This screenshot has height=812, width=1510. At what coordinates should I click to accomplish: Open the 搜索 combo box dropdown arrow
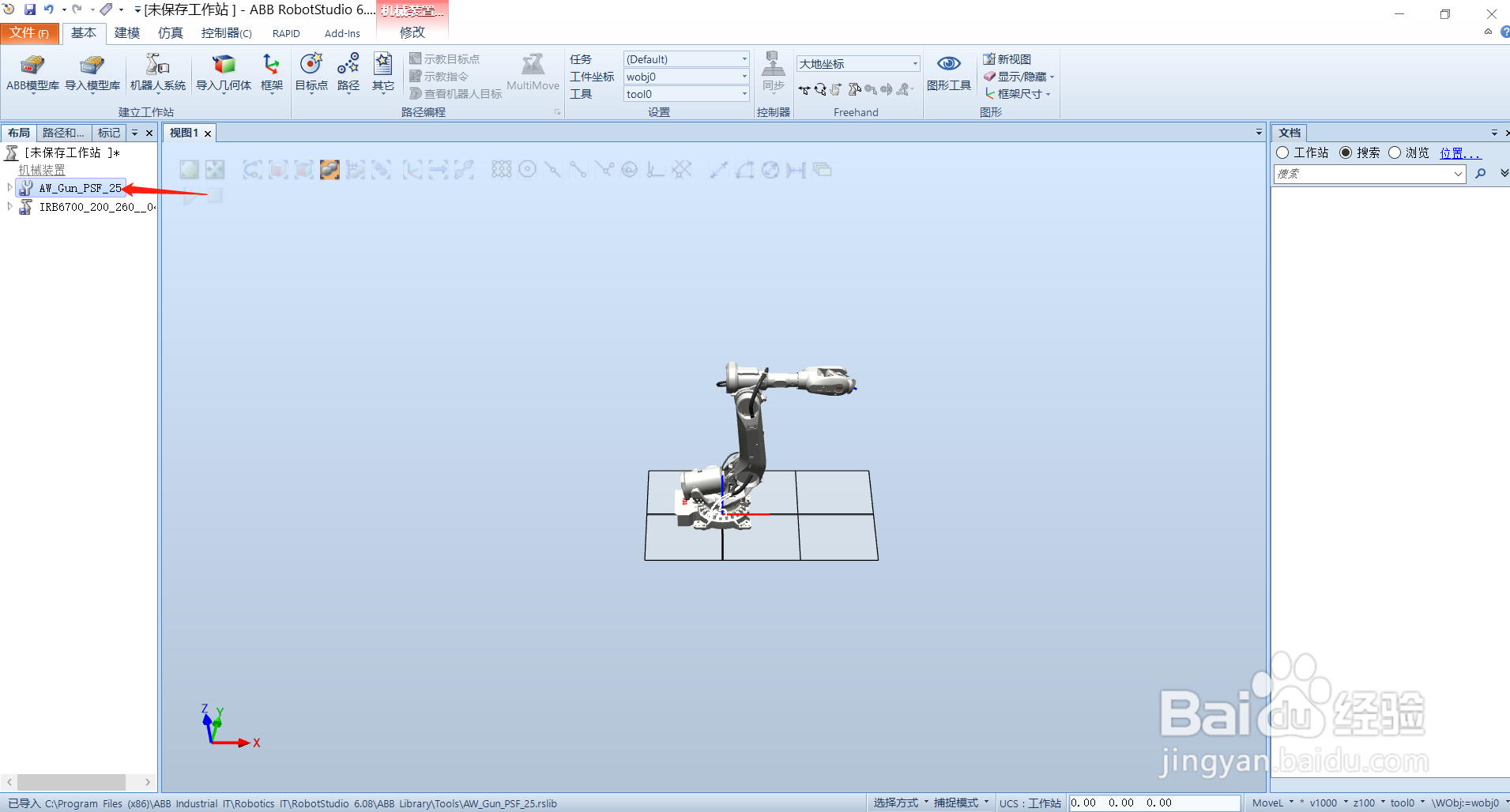click(x=1458, y=174)
